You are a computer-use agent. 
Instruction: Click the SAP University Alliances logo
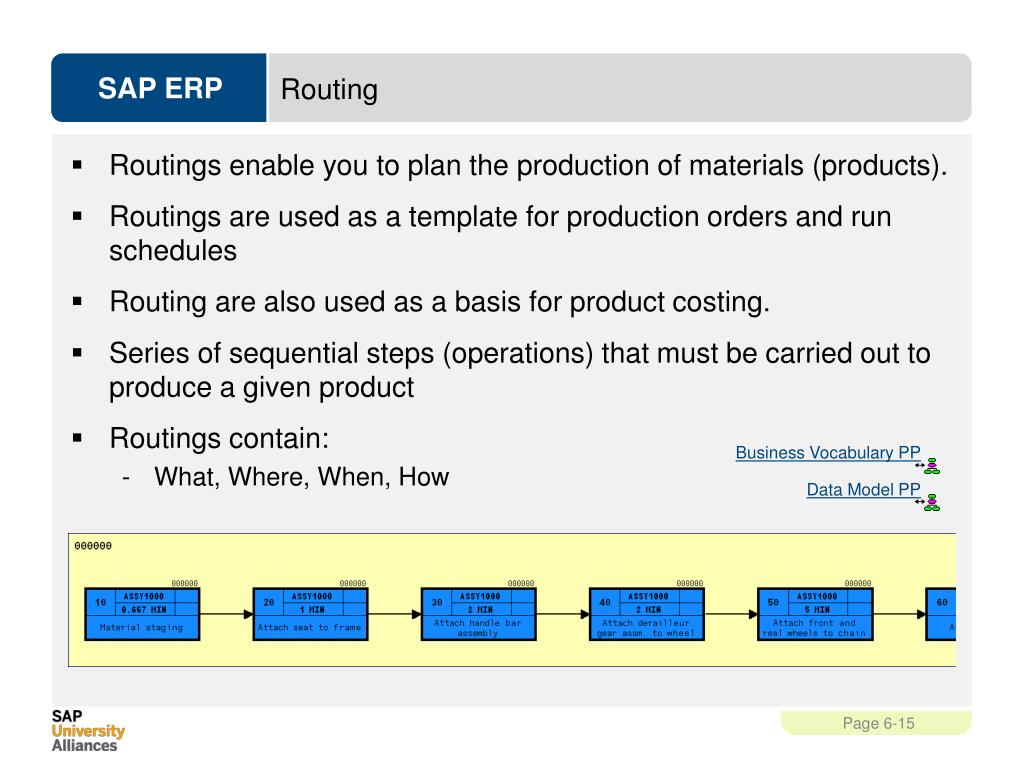click(88, 731)
